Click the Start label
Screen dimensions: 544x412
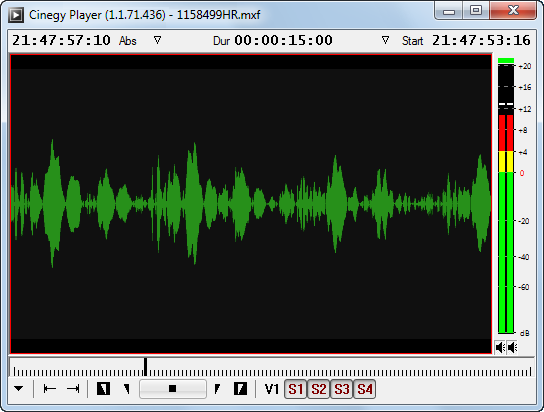click(413, 41)
